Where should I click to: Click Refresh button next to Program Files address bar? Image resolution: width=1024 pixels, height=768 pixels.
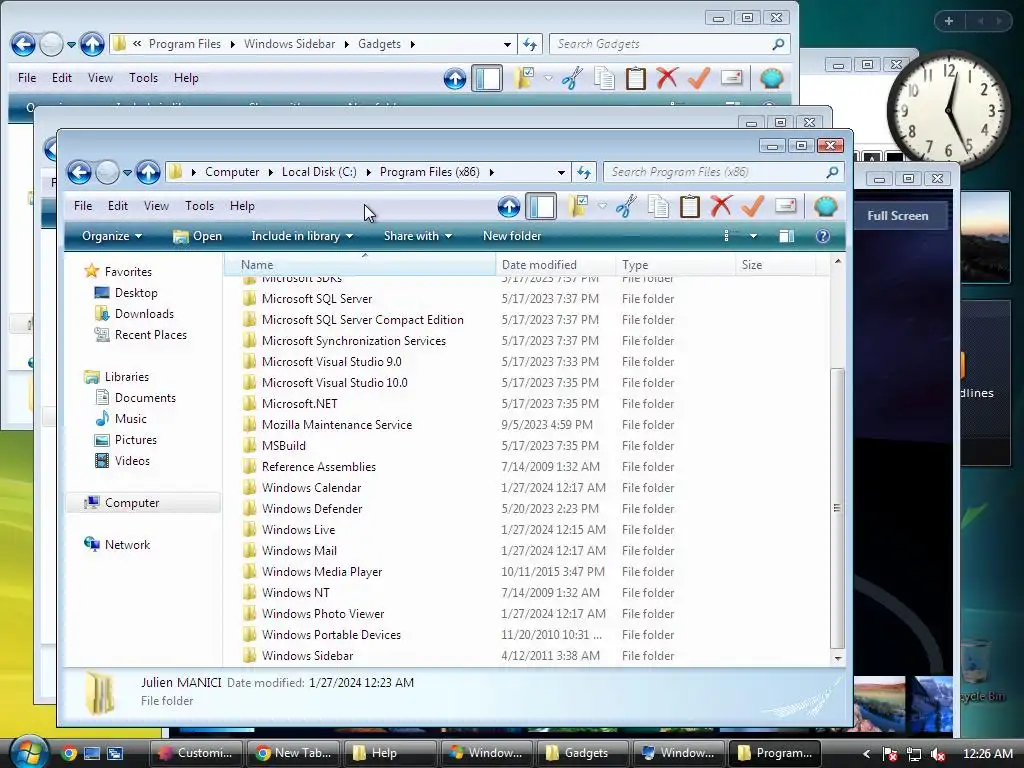point(584,172)
